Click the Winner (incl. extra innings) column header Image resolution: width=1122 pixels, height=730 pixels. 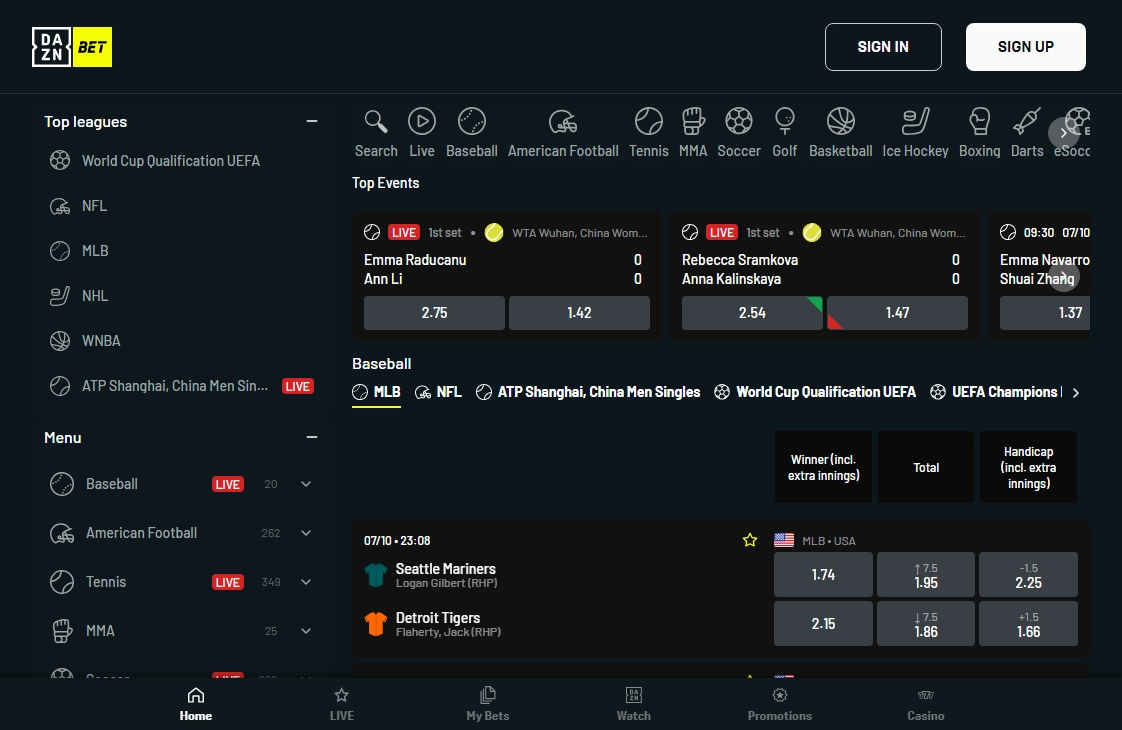(x=823, y=467)
